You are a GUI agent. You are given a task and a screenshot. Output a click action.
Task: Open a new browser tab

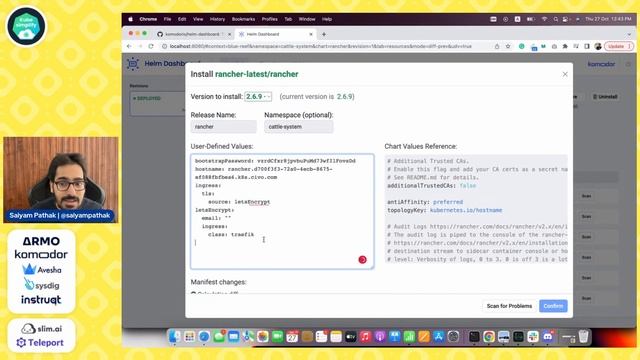tap(324, 34)
